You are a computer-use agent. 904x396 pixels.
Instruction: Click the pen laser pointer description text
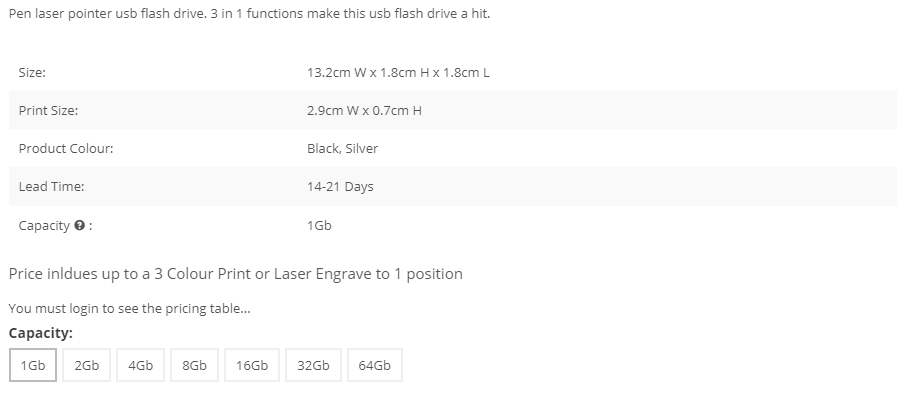(250, 14)
